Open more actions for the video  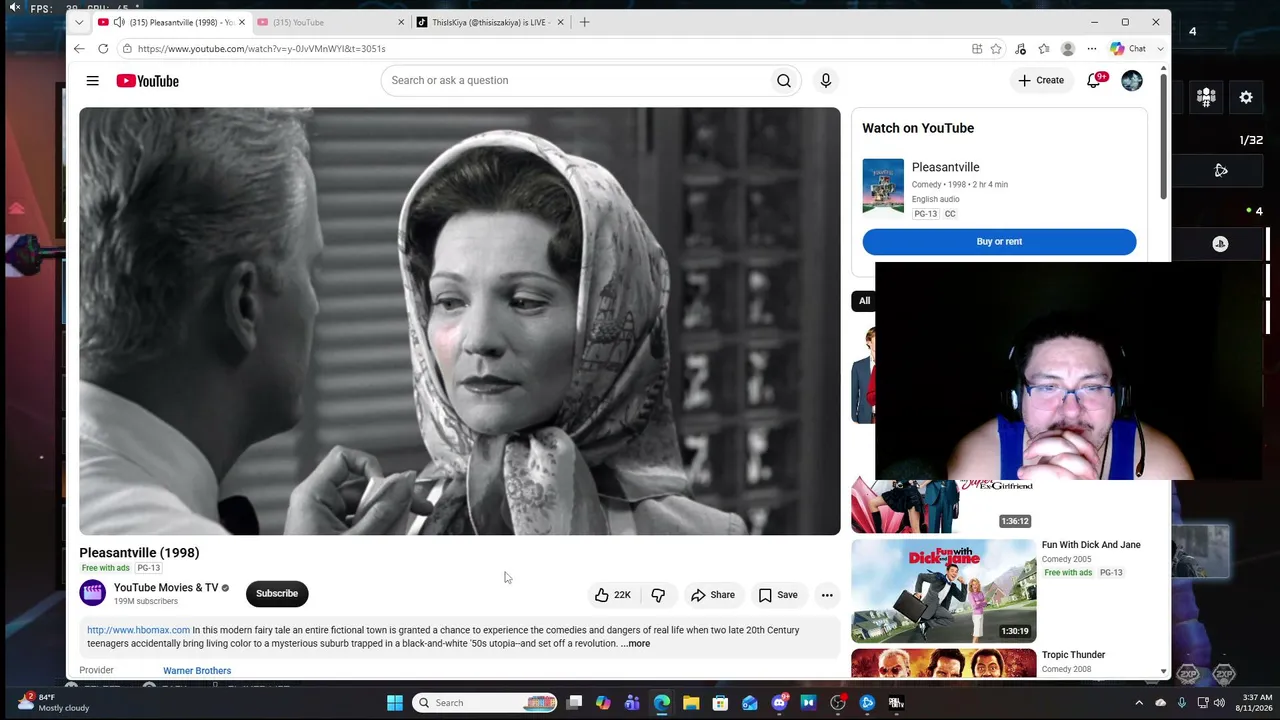coord(827,595)
